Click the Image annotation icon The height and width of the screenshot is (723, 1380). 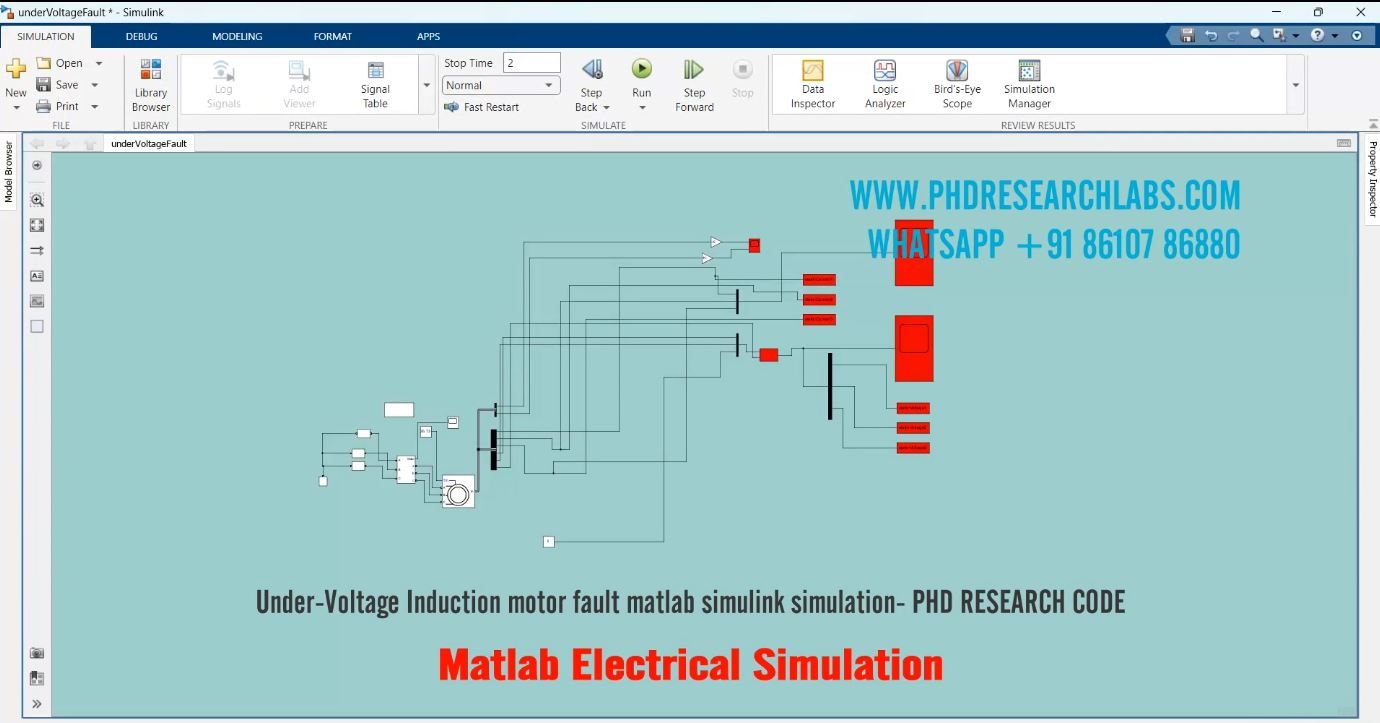click(x=37, y=301)
